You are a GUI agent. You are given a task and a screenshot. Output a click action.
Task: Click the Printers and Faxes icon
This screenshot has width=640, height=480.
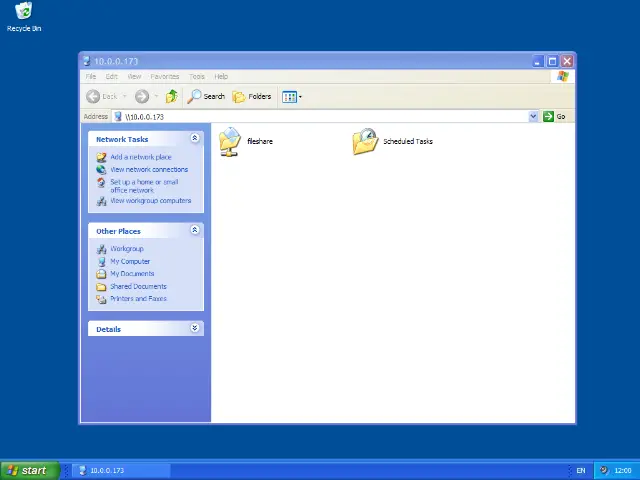coord(101,299)
